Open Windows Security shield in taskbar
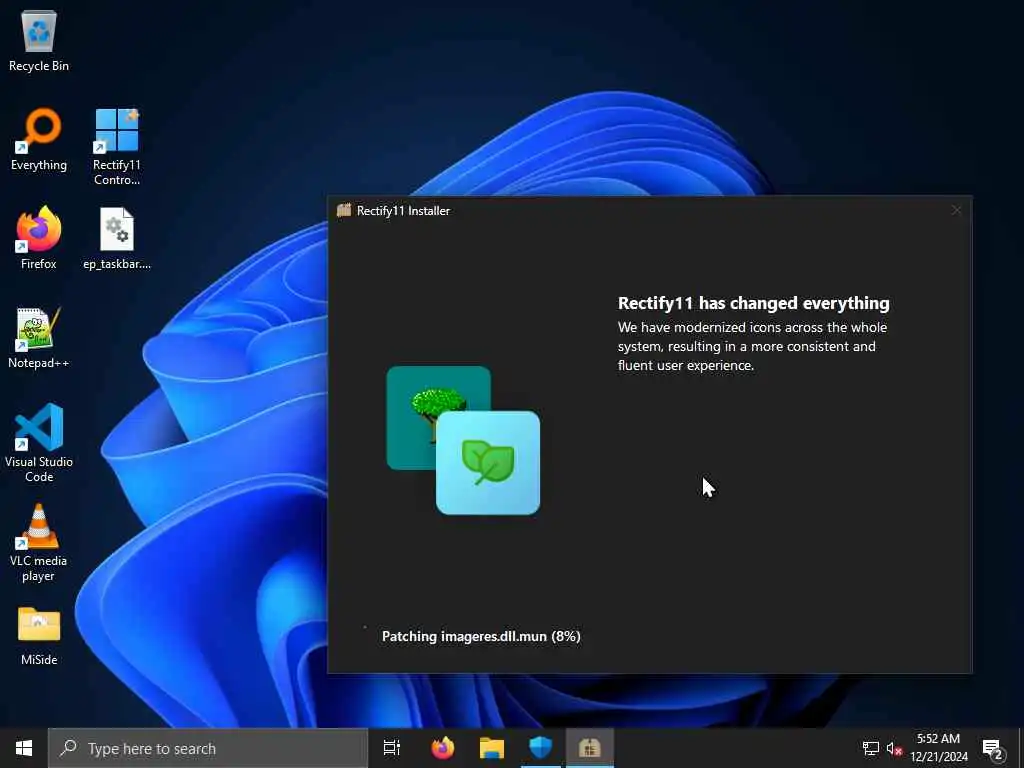The image size is (1024, 768). pyautogui.click(x=541, y=748)
